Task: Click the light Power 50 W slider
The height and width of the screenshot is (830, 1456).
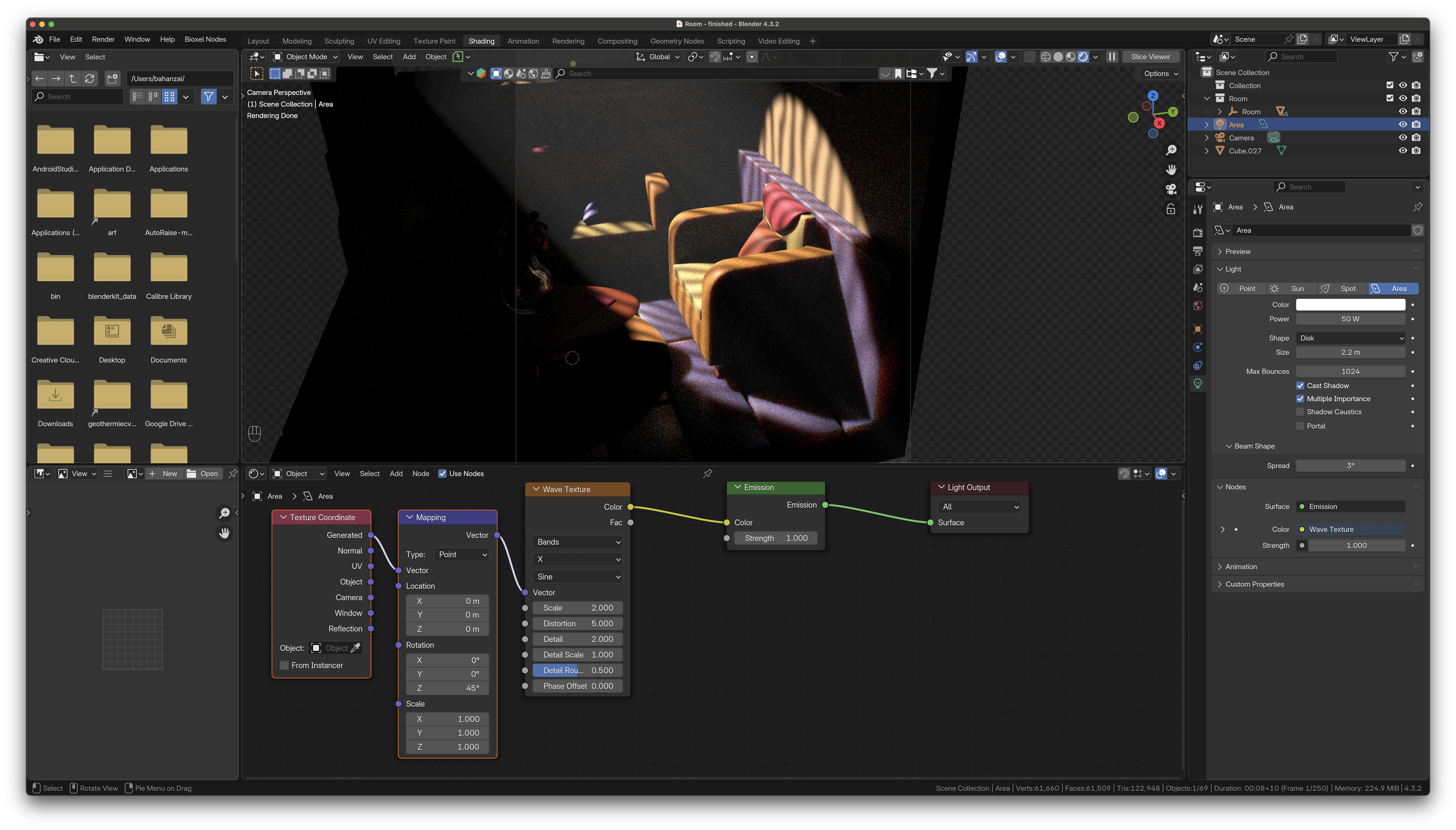Action: (x=1351, y=319)
